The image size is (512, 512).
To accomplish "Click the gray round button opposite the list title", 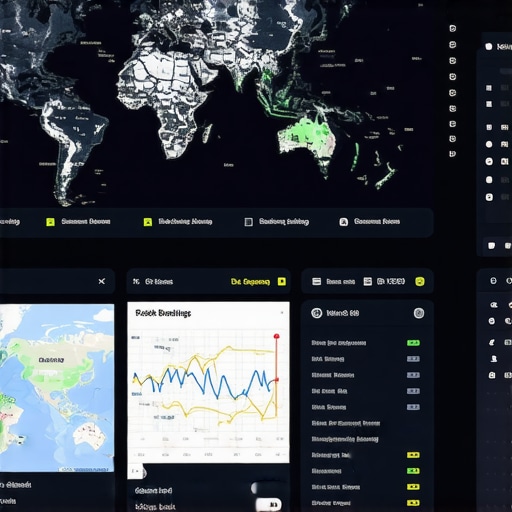I will pyautogui.click(x=419, y=313).
